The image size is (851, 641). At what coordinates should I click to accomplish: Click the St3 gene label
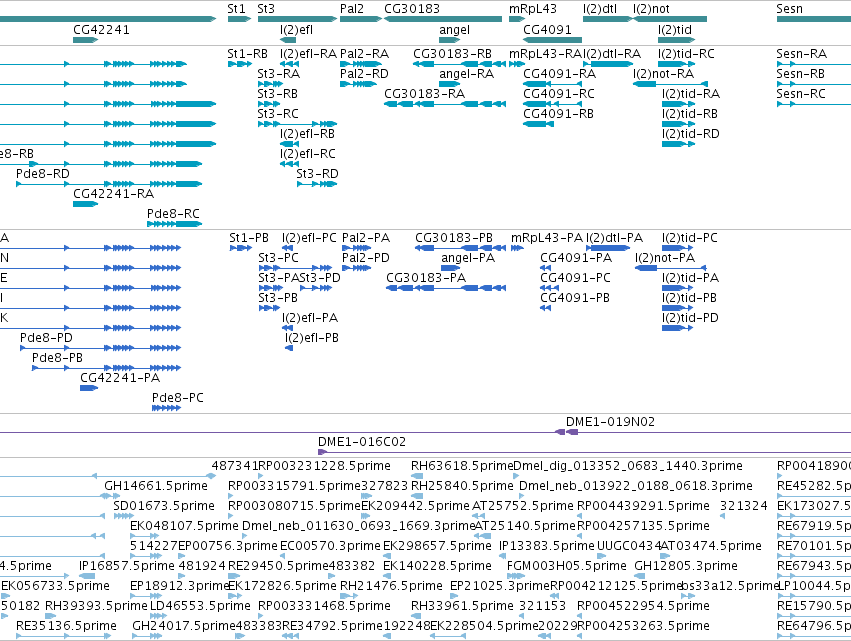click(266, 9)
